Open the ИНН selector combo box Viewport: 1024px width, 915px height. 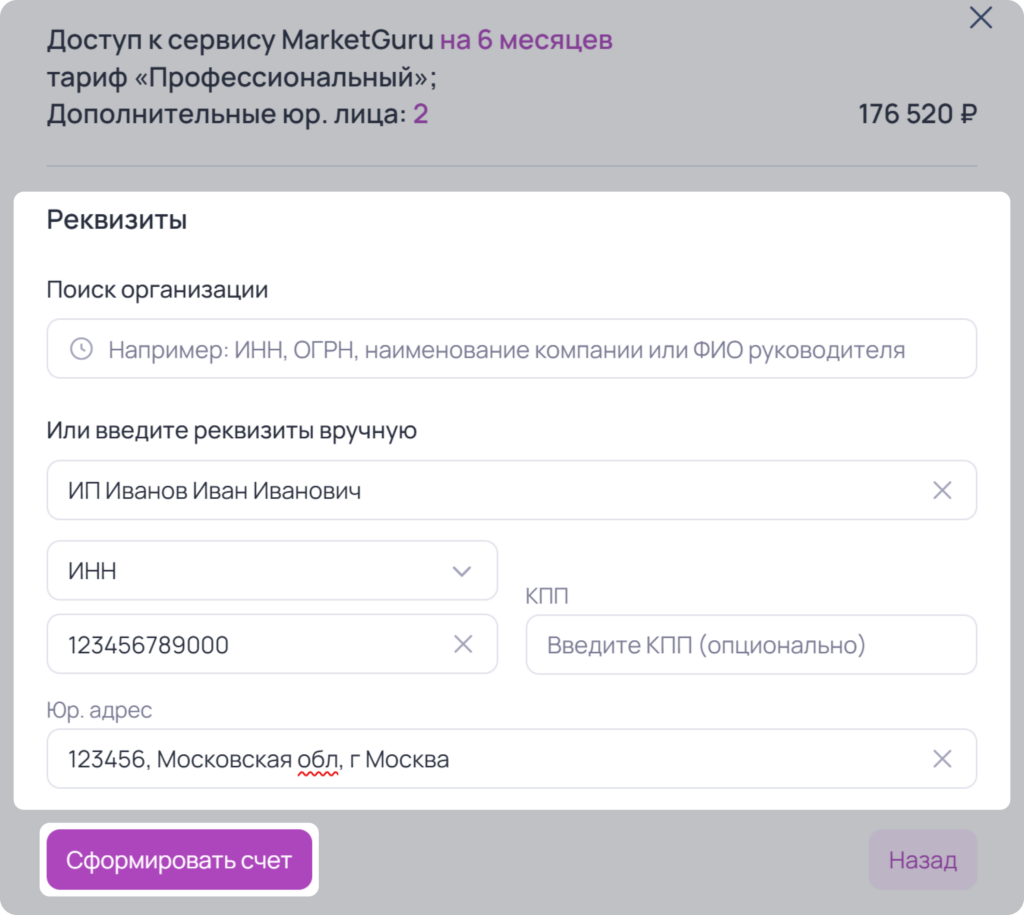272,571
